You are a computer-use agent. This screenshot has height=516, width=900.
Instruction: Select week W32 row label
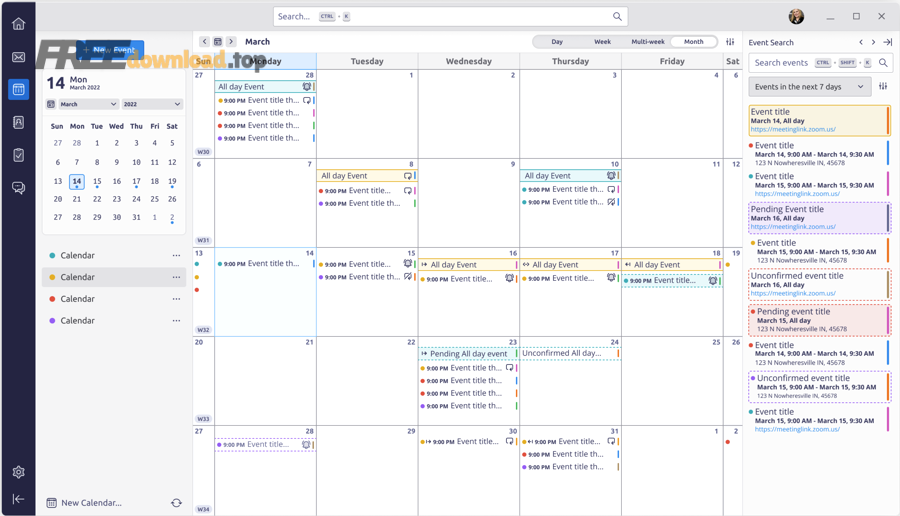pos(203,330)
